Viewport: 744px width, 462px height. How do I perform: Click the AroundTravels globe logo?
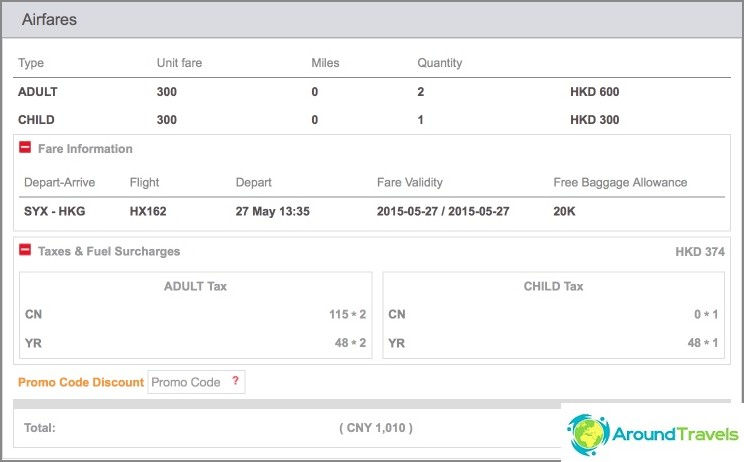(588, 434)
